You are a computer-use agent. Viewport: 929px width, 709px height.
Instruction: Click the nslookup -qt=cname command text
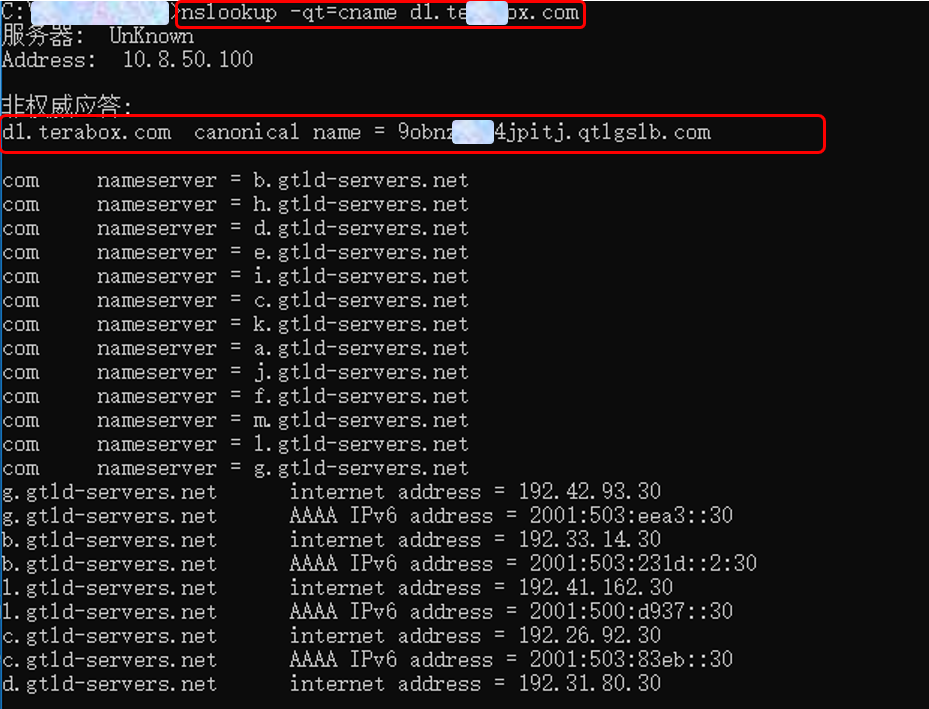point(380,13)
